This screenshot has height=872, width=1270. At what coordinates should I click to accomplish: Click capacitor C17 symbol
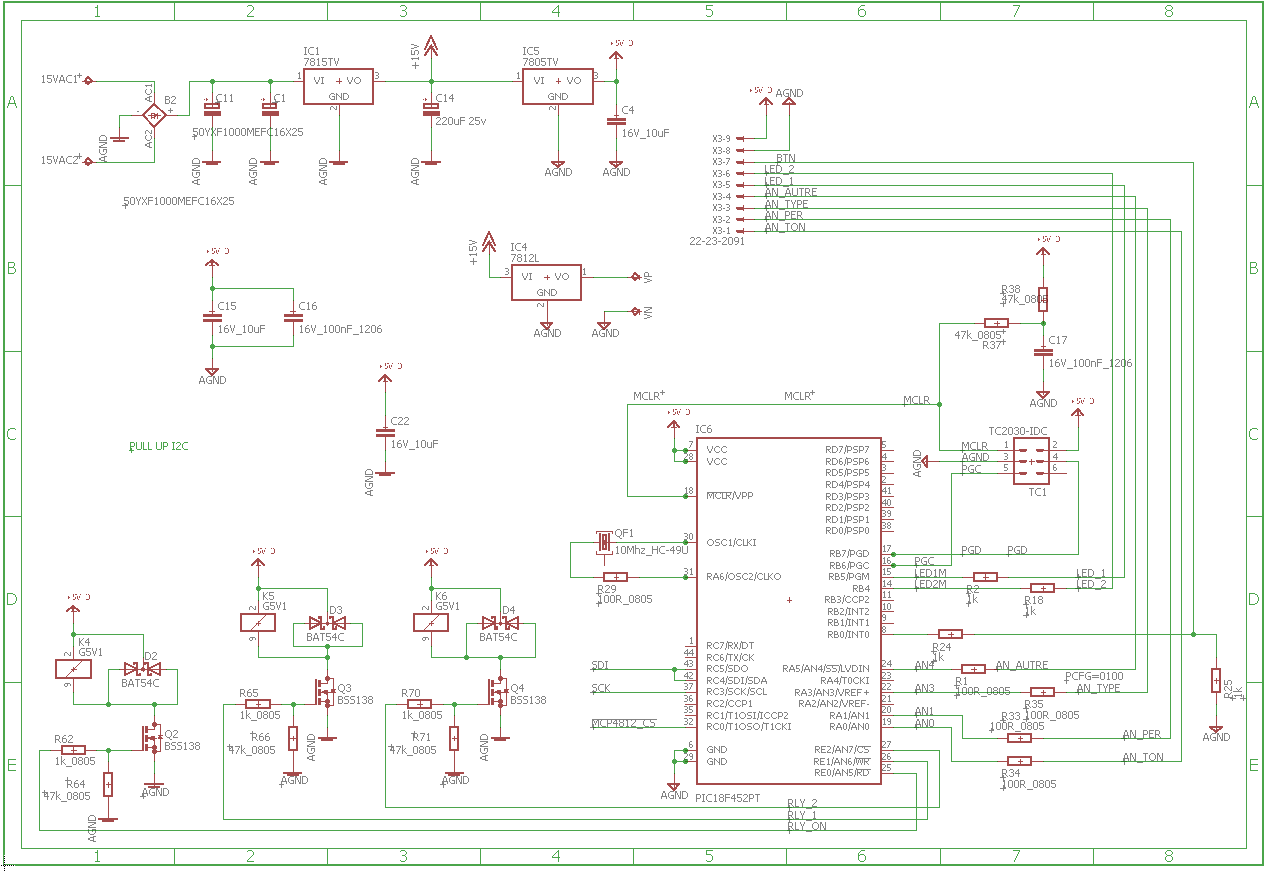point(1042,351)
